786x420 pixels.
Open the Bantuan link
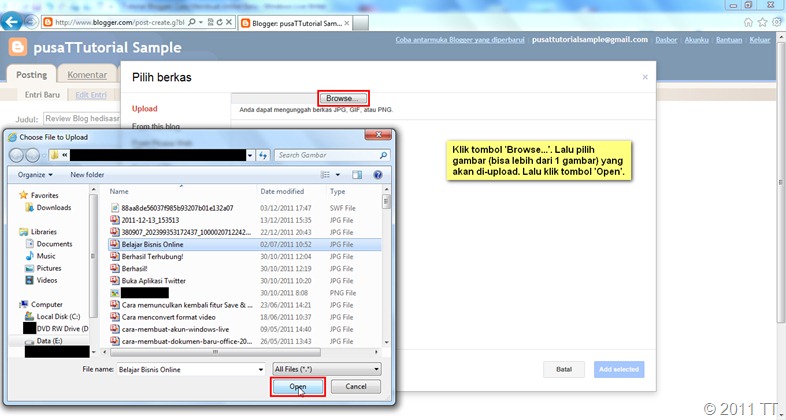(728, 40)
